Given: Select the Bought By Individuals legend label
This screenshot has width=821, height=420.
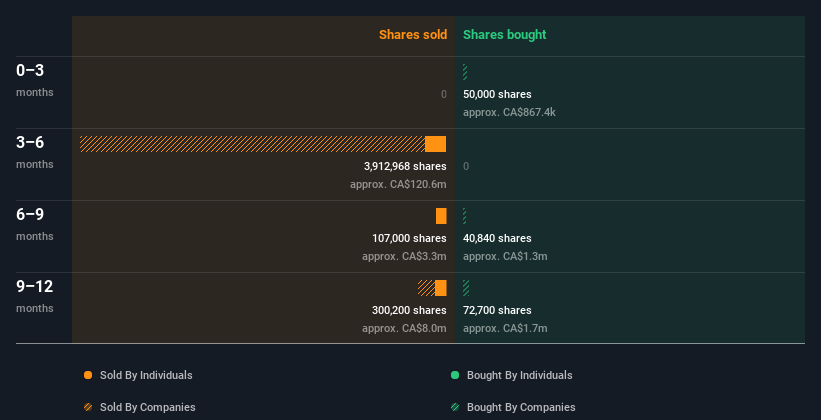Looking at the screenshot, I should [x=519, y=375].
